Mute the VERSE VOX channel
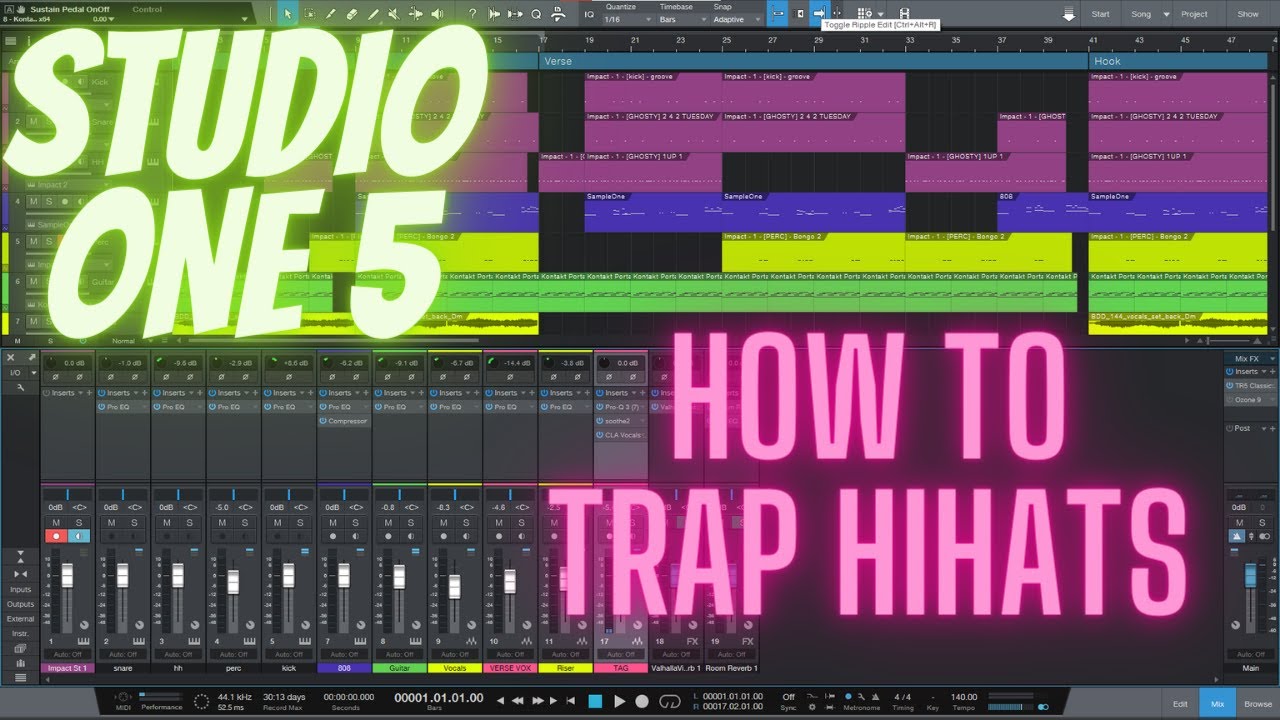The height and width of the screenshot is (720, 1280). click(x=499, y=523)
